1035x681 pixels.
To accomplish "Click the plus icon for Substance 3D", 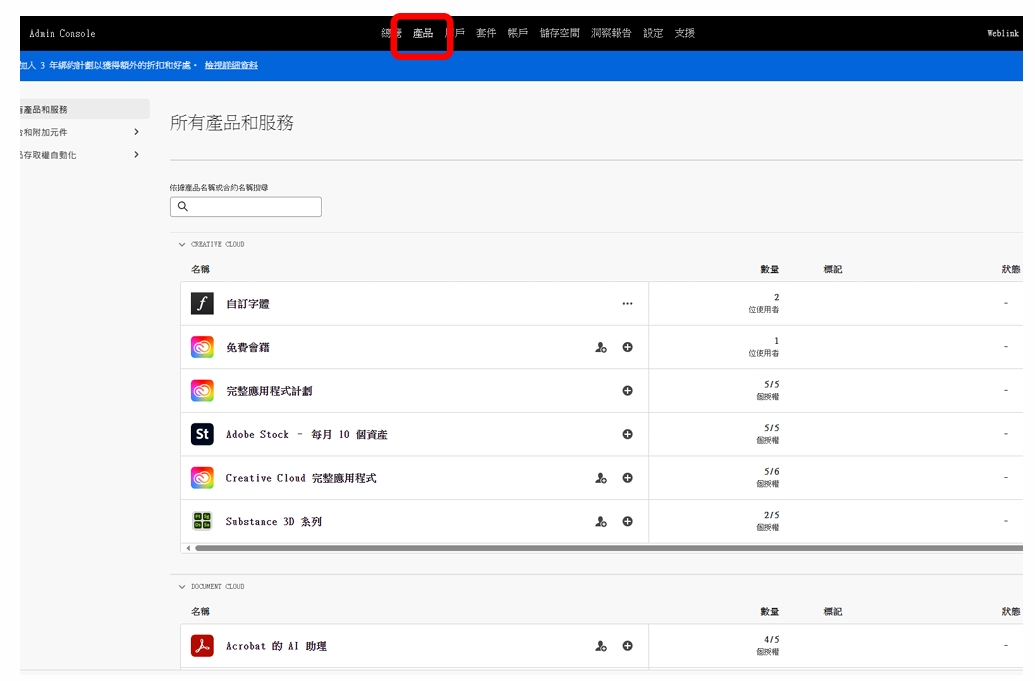I will pos(627,521).
